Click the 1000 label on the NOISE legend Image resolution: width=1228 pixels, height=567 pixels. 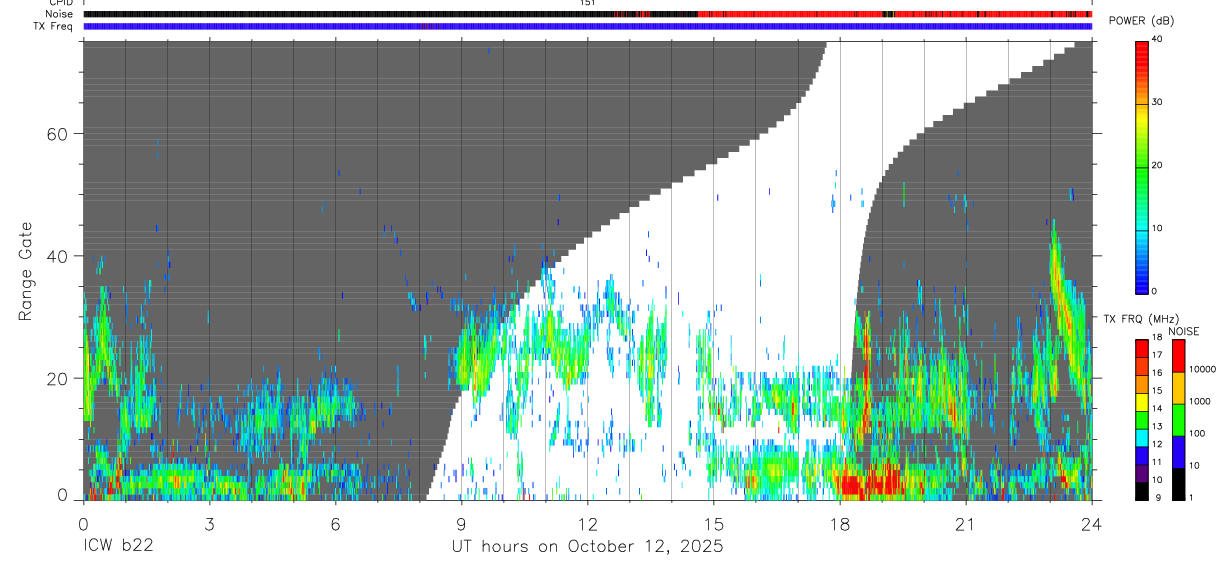(1199, 402)
